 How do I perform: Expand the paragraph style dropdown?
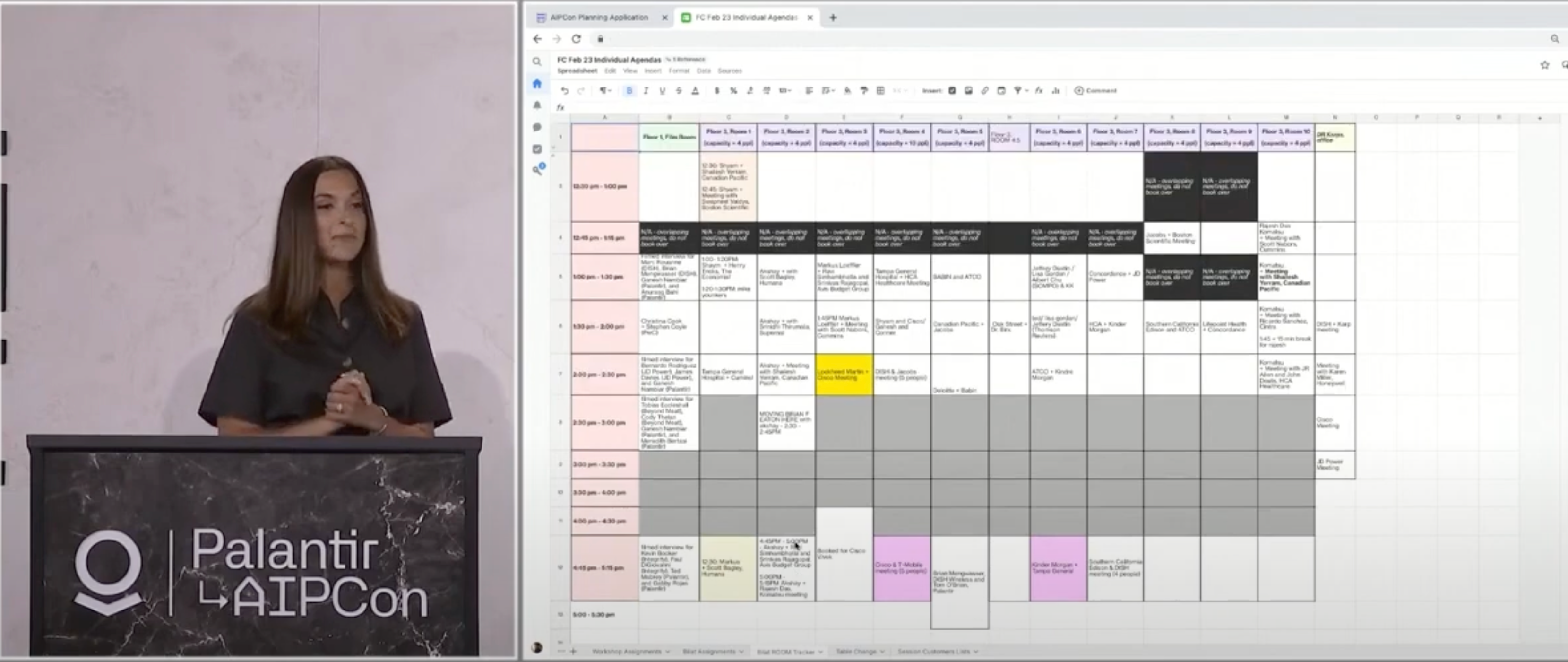(x=604, y=91)
